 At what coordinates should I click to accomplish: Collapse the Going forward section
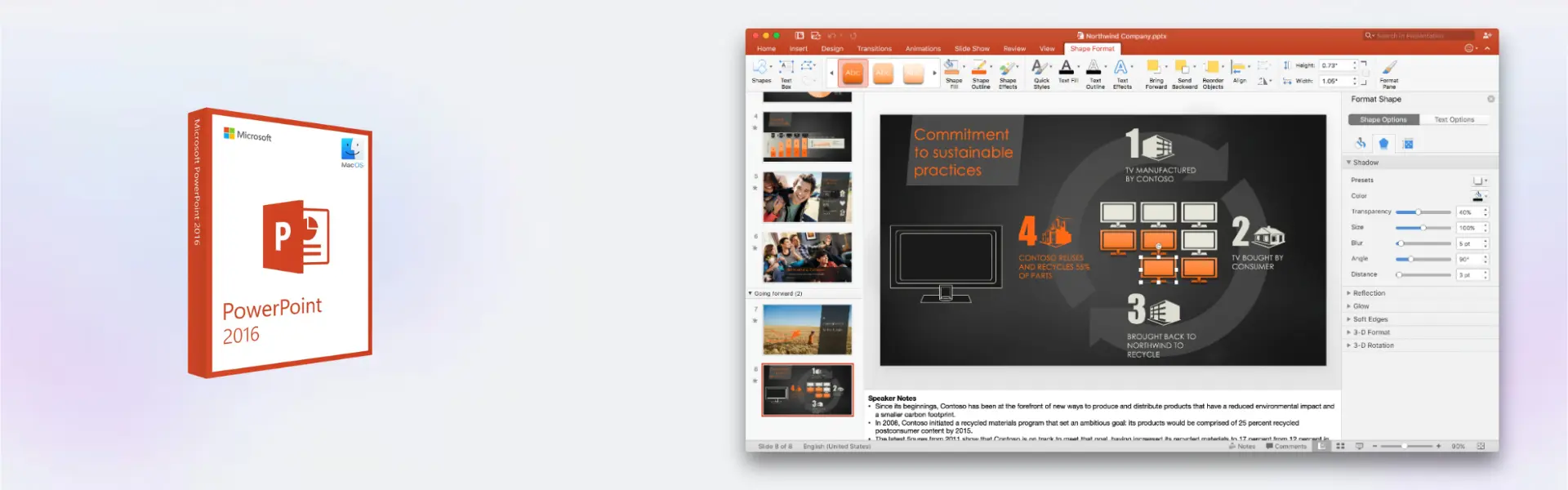pos(750,293)
